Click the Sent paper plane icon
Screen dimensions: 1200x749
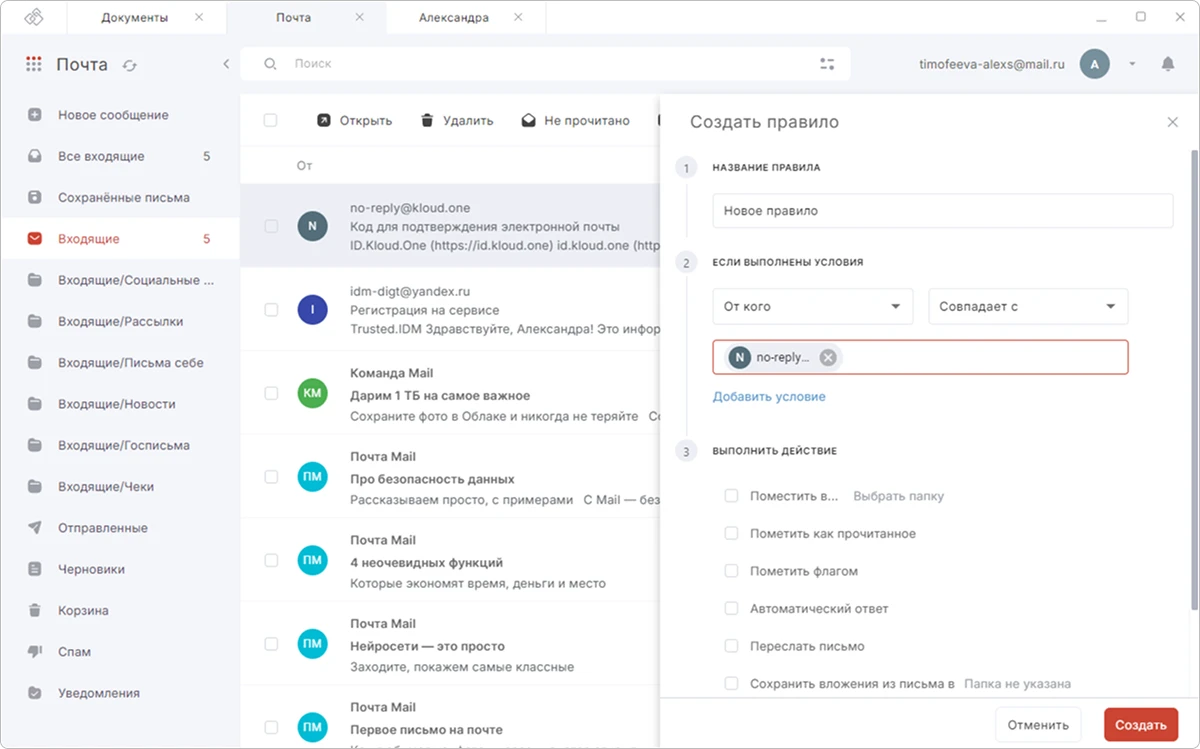pyautogui.click(x=35, y=528)
